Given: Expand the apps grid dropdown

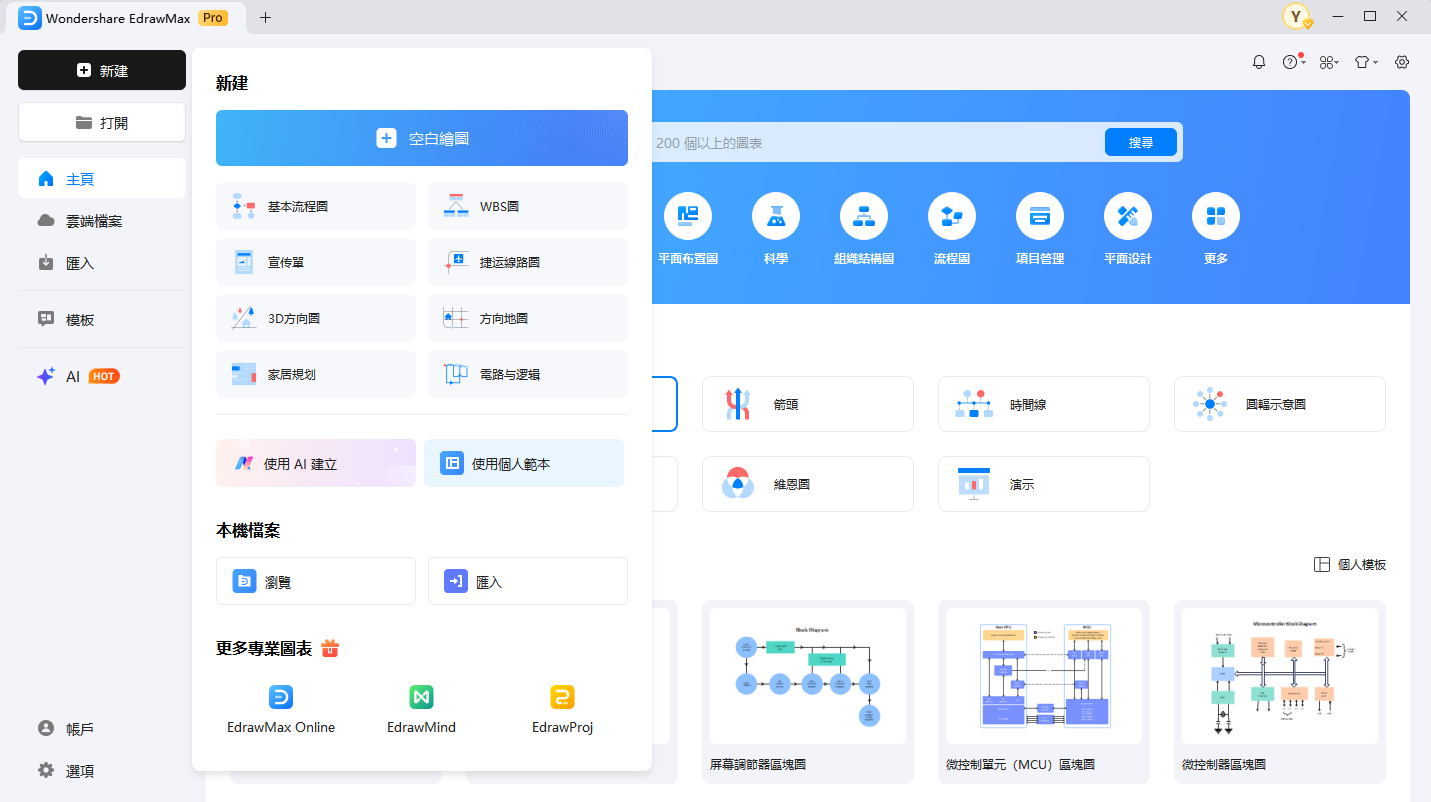Looking at the screenshot, I should click(1328, 61).
